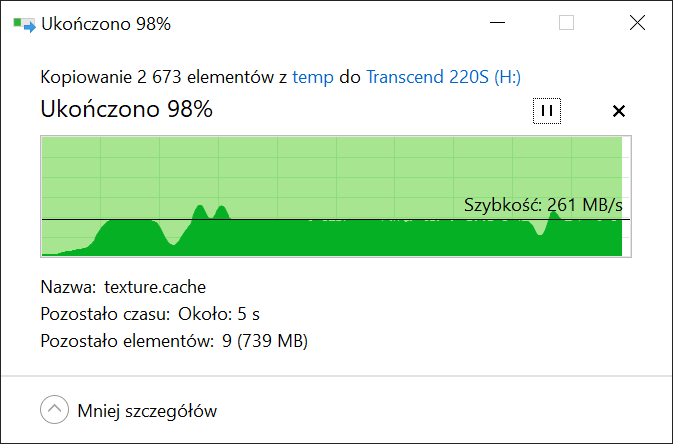Click the remaining items value 9 (739 MB)
The width and height of the screenshot is (673, 444).
point(265,341)
